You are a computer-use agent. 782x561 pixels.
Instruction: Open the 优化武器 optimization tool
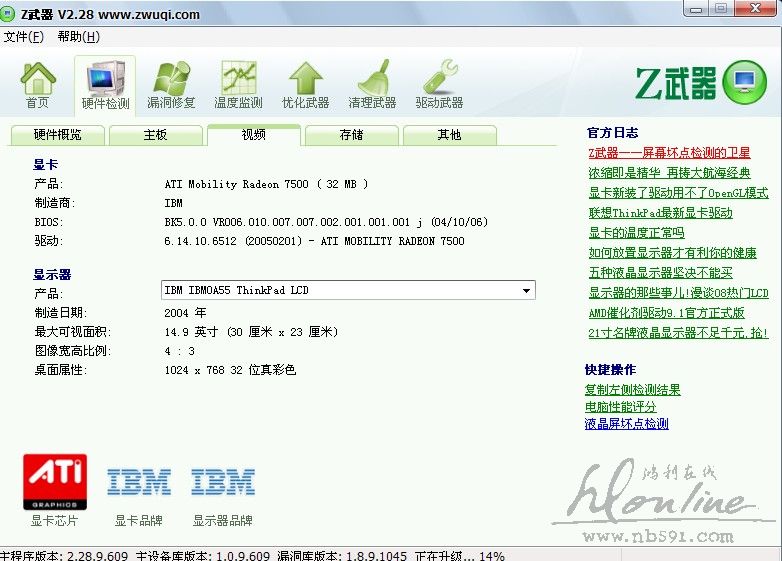[305, 85]
